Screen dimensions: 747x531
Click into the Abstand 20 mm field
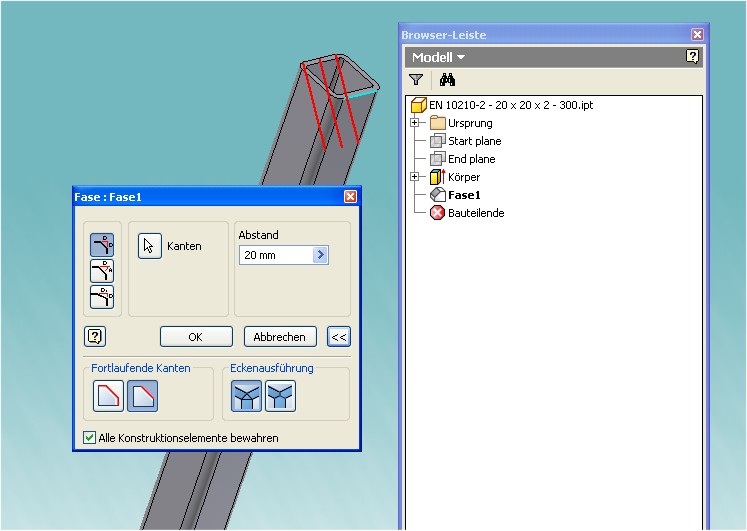pyautogui.click(x=276, y=255)
